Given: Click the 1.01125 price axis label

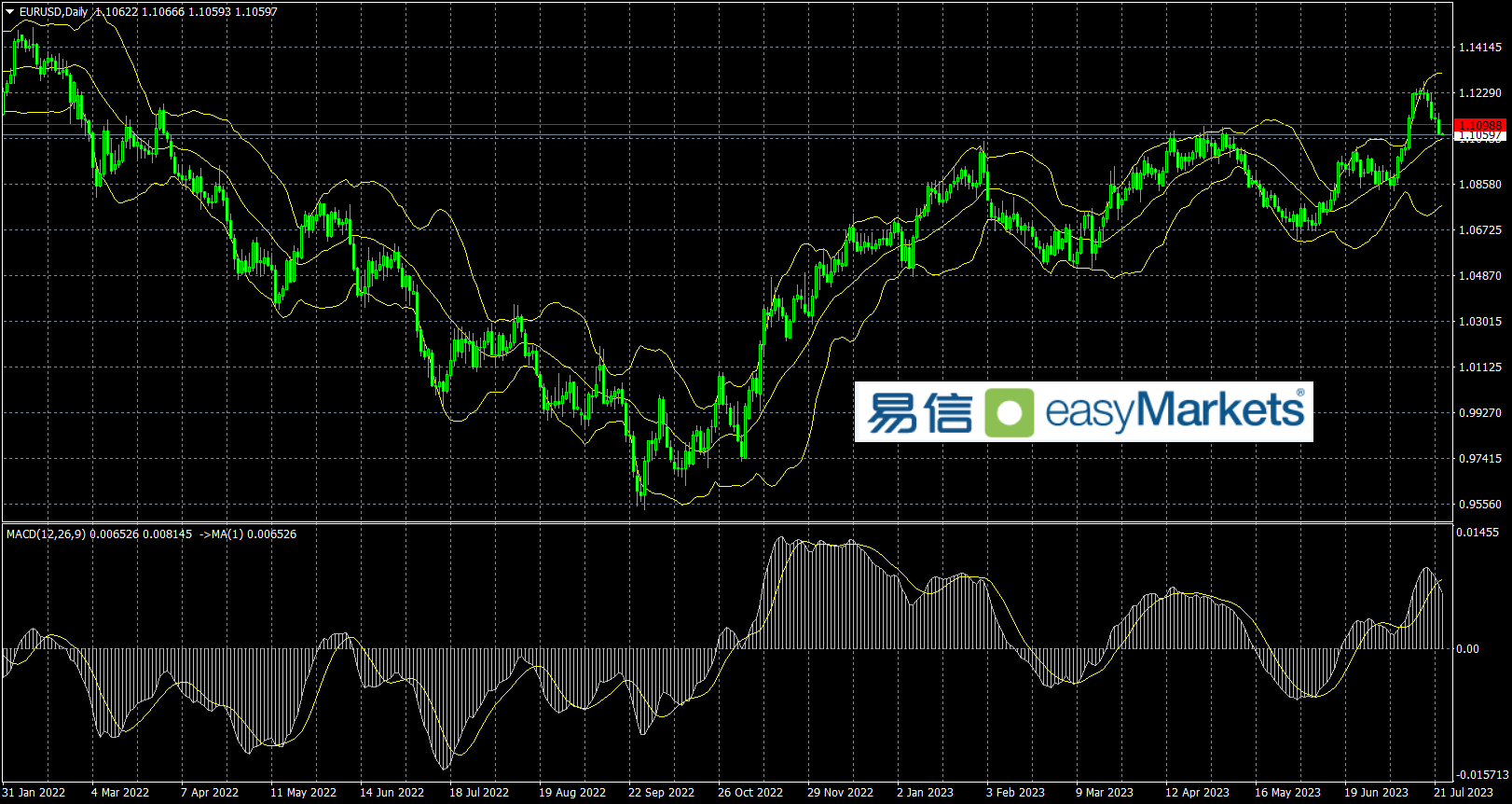Looking at the screenshot, I should [1480, 367].
